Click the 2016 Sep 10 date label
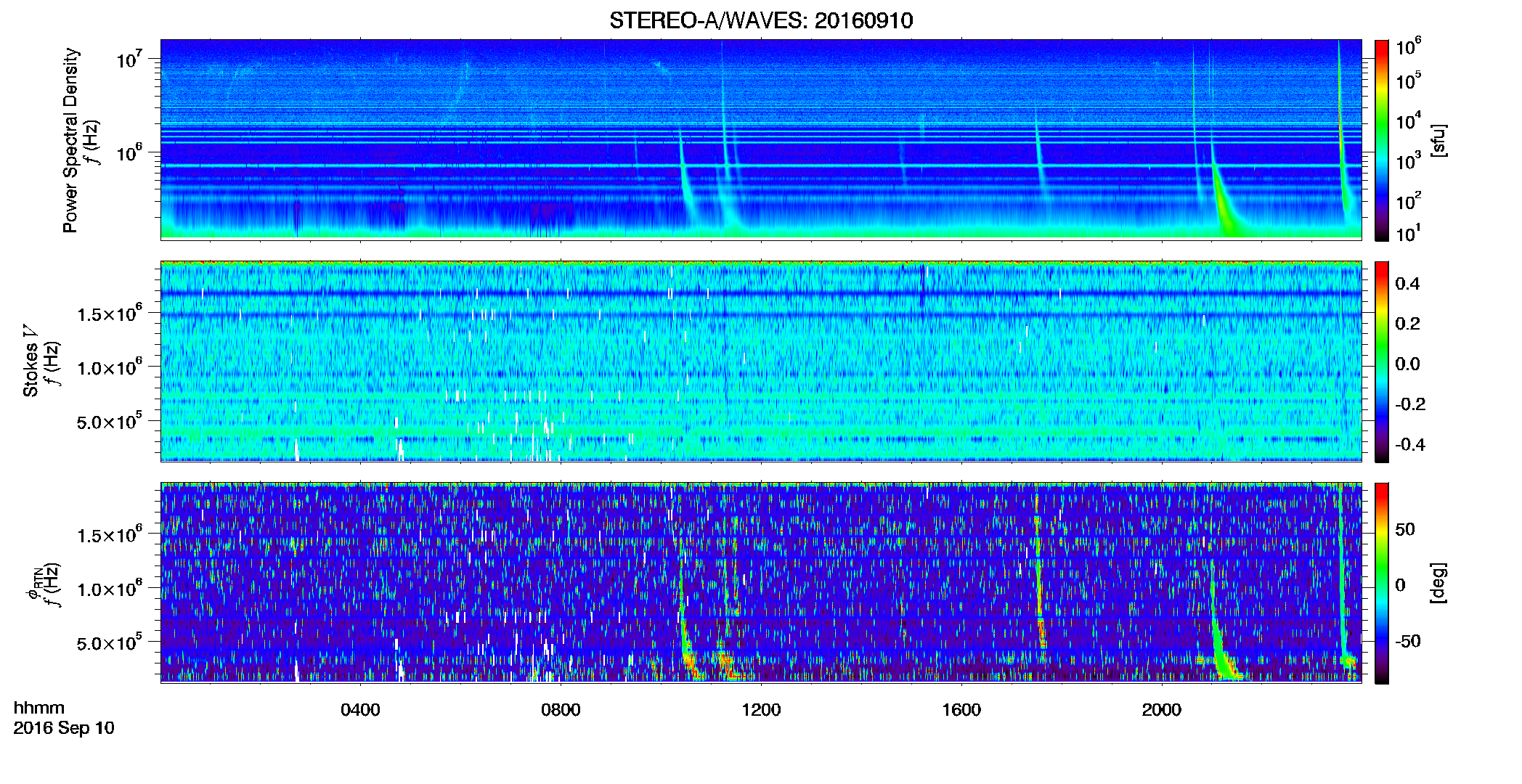 [64, 728]
